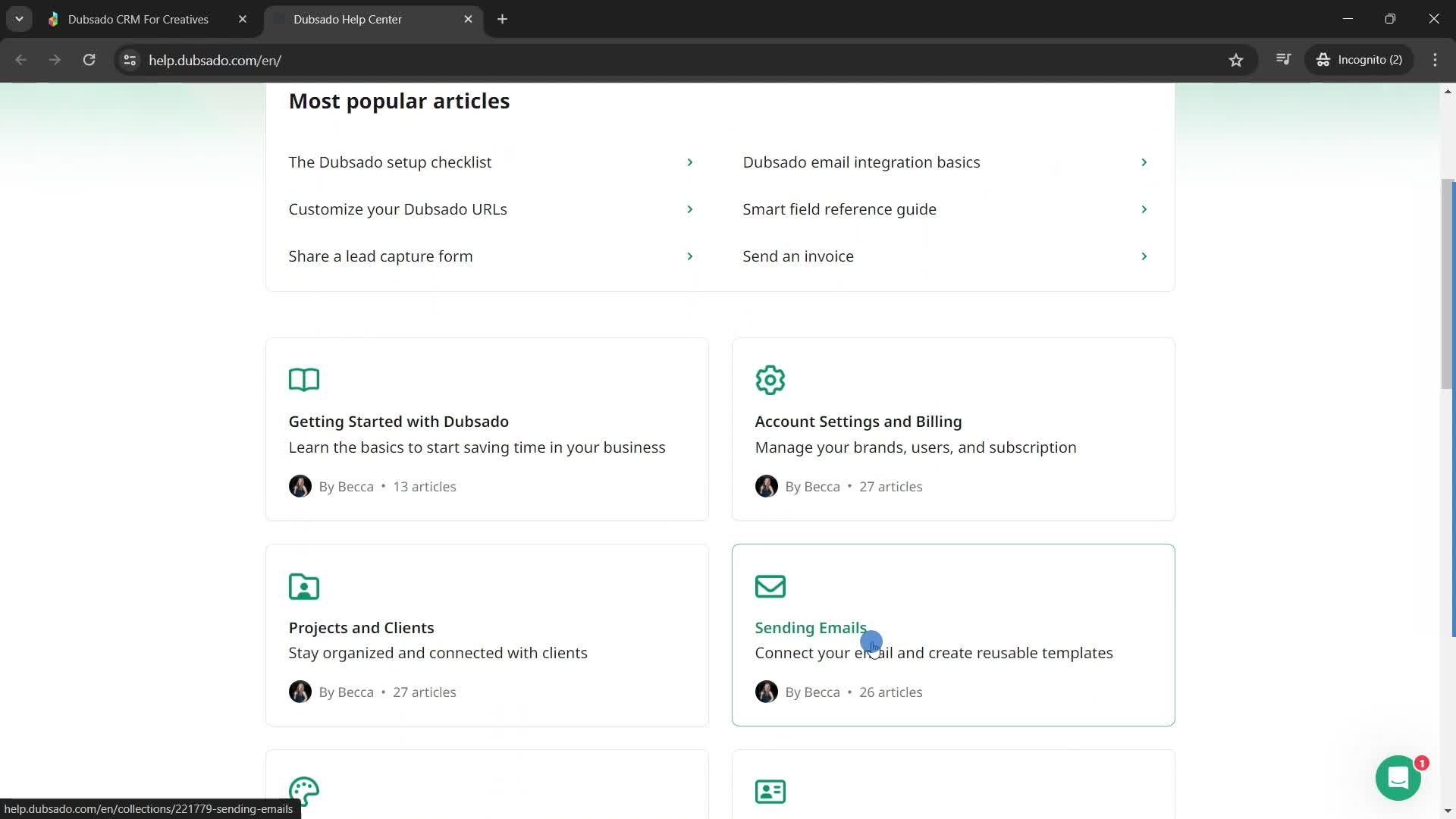Open Sending Emails collection title
1456x819 pixels.
pos(810,628)
